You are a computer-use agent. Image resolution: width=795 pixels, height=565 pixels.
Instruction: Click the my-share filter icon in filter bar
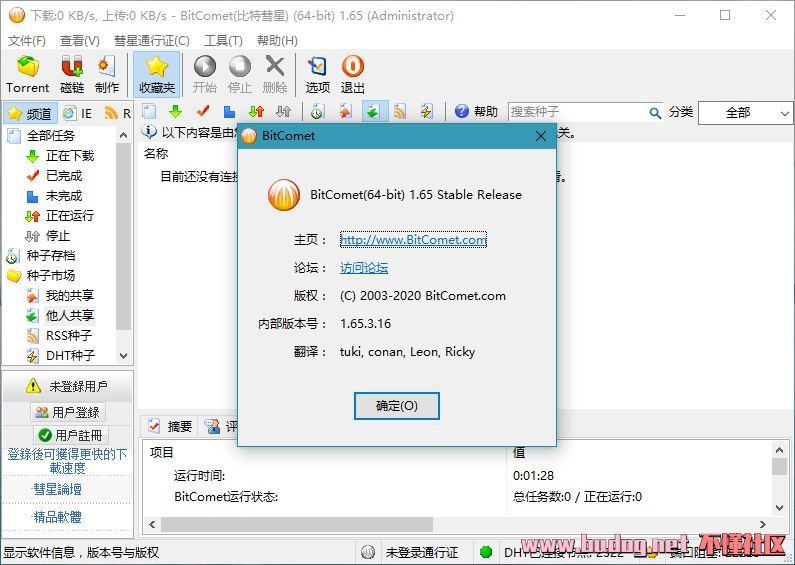coord(345,111)
